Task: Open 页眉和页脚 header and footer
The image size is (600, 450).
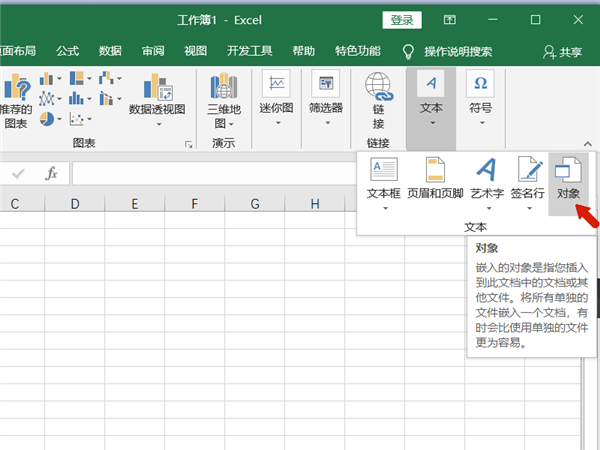Action: click(x=435, y=180)
